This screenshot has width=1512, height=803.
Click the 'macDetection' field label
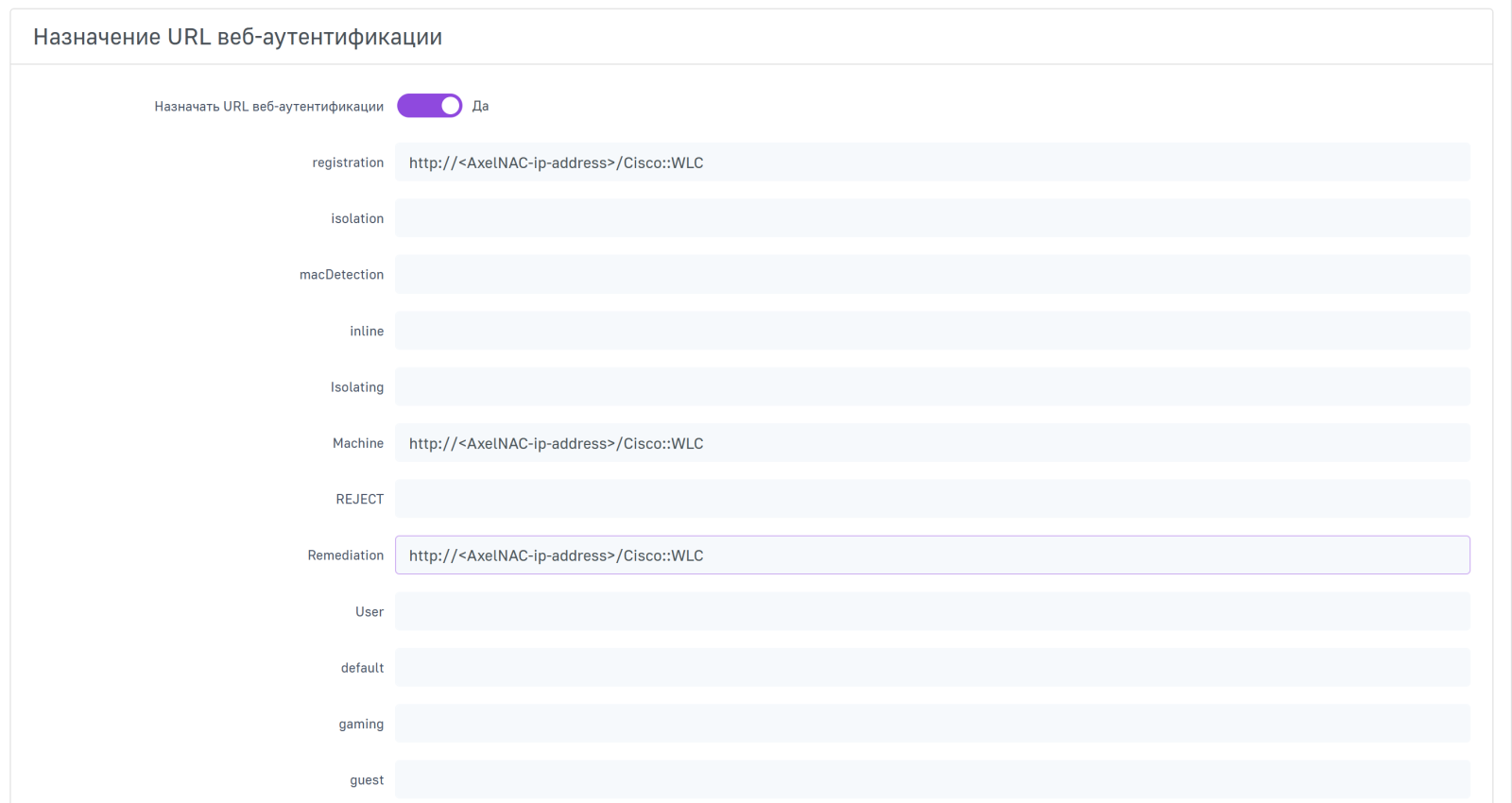(341, 275)
